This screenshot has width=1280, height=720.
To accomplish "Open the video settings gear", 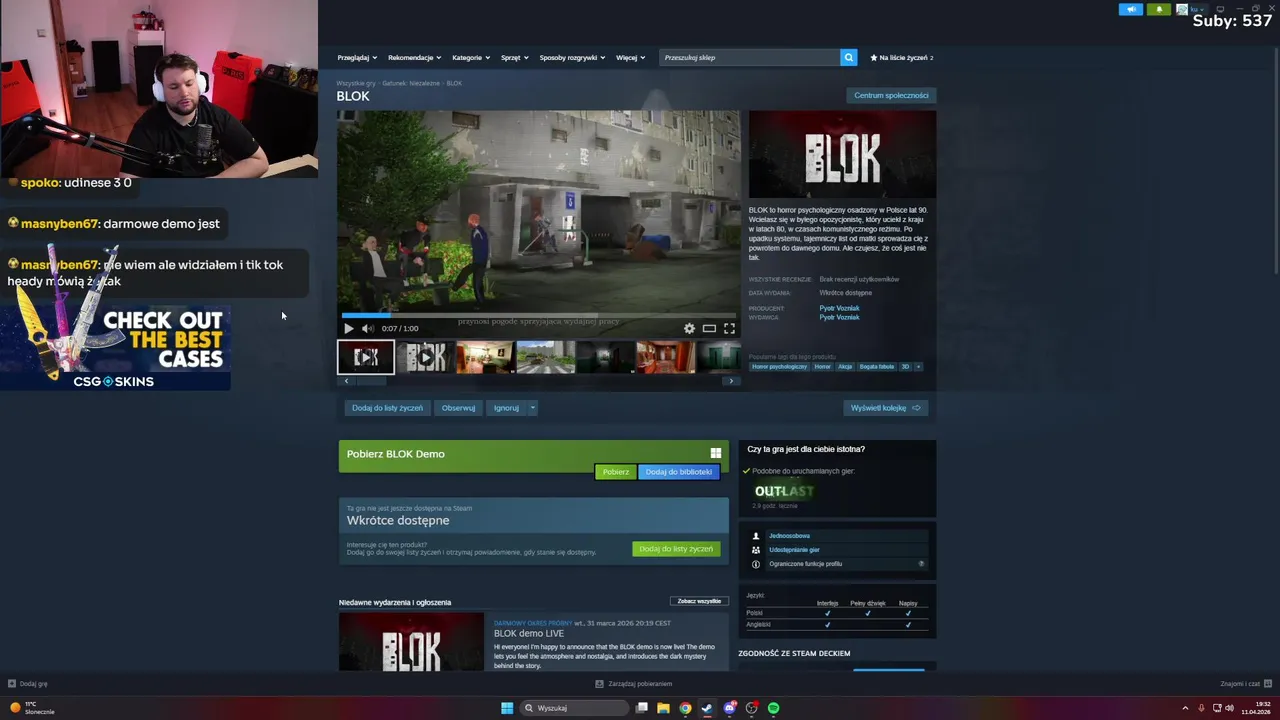I will [689, 328].
